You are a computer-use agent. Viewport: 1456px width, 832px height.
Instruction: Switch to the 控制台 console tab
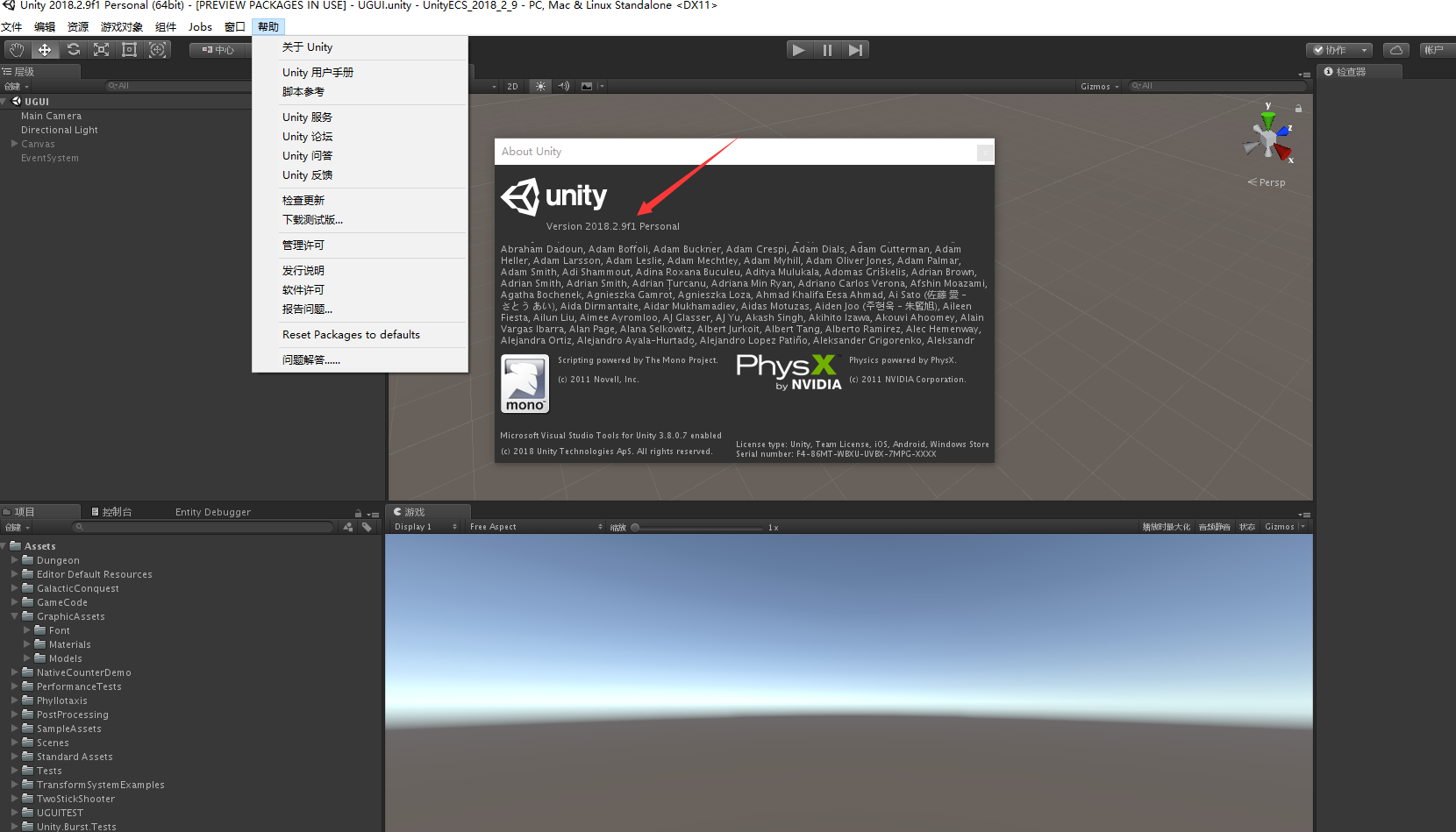click(112, 512)
